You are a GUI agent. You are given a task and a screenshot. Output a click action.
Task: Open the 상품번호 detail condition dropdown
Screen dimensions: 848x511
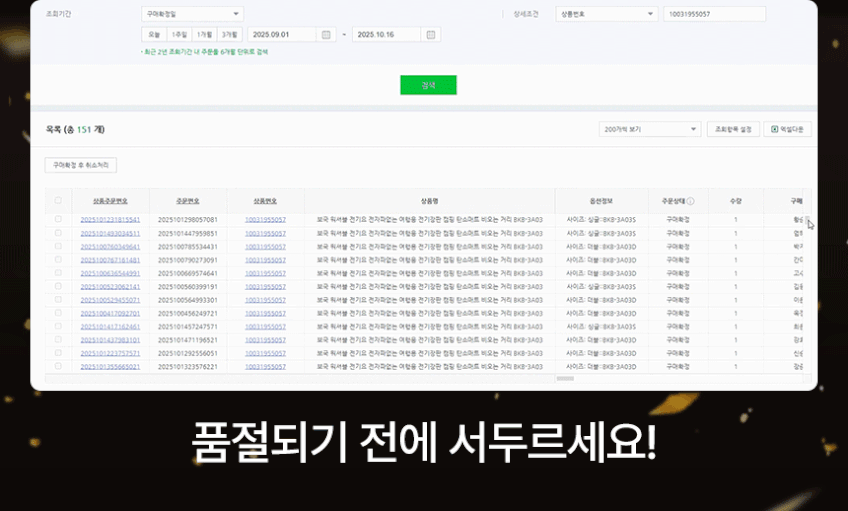click(x=606, y=14)
